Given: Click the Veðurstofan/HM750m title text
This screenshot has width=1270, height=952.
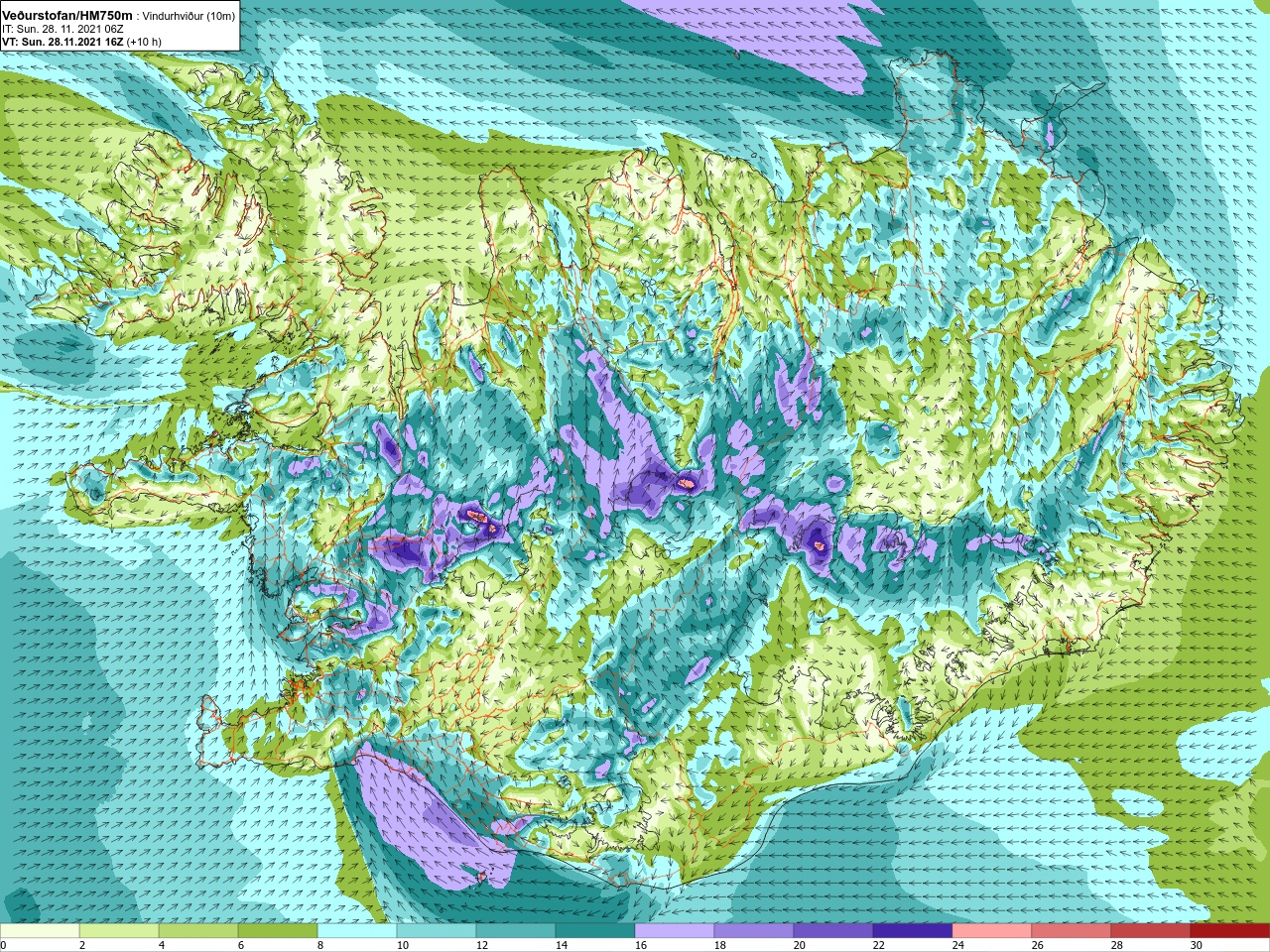Looking at the screenshot, I should tap(66, 15).
